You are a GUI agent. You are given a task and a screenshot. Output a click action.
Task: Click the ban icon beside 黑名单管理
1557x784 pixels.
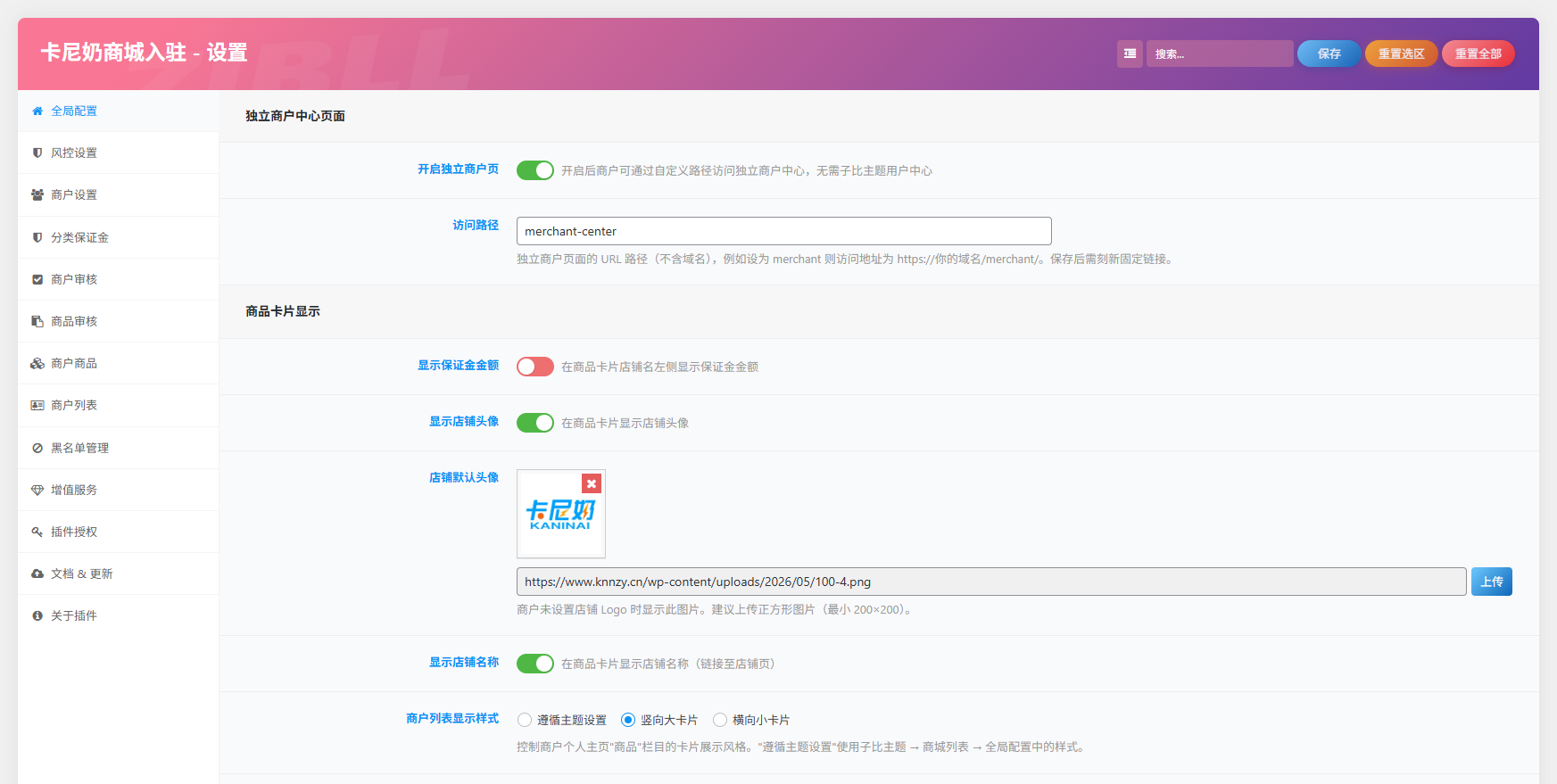[x=37, y=449]
